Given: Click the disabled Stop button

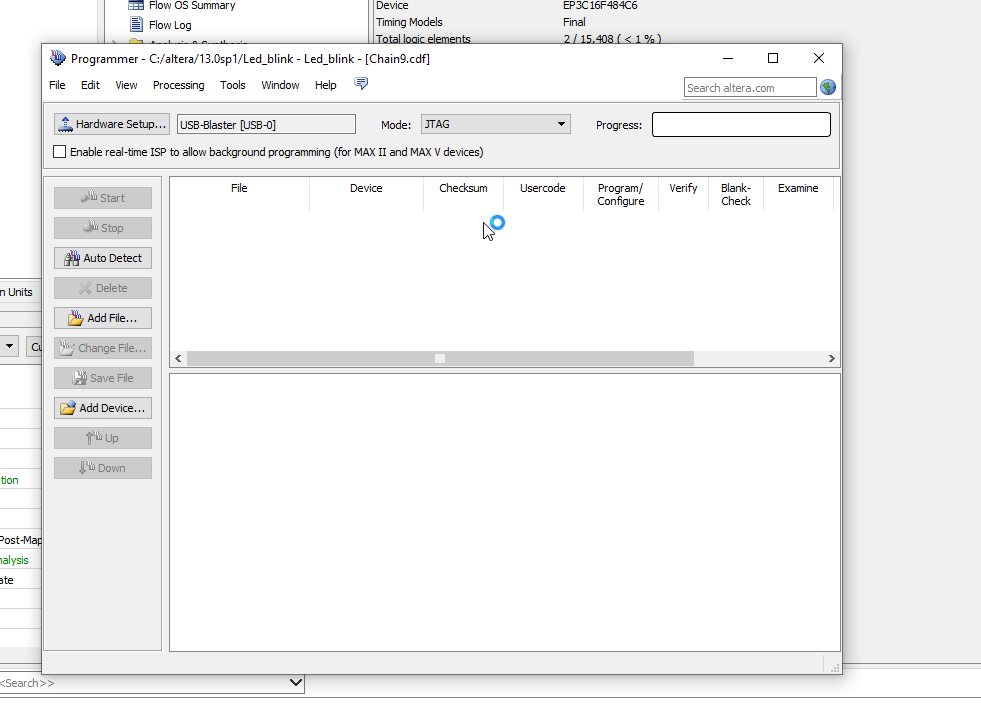Looking at the screenshot, I should (x=103, y=228).
